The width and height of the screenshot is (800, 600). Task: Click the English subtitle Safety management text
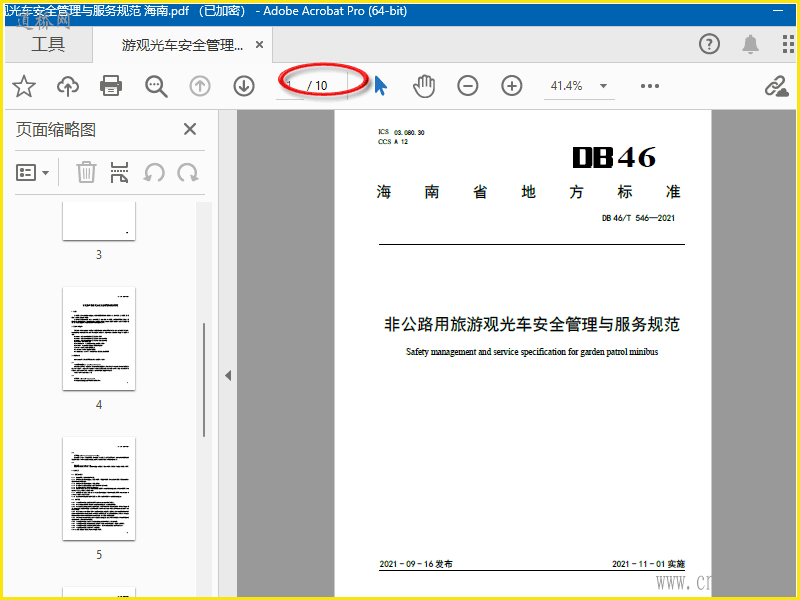point(532,352)
